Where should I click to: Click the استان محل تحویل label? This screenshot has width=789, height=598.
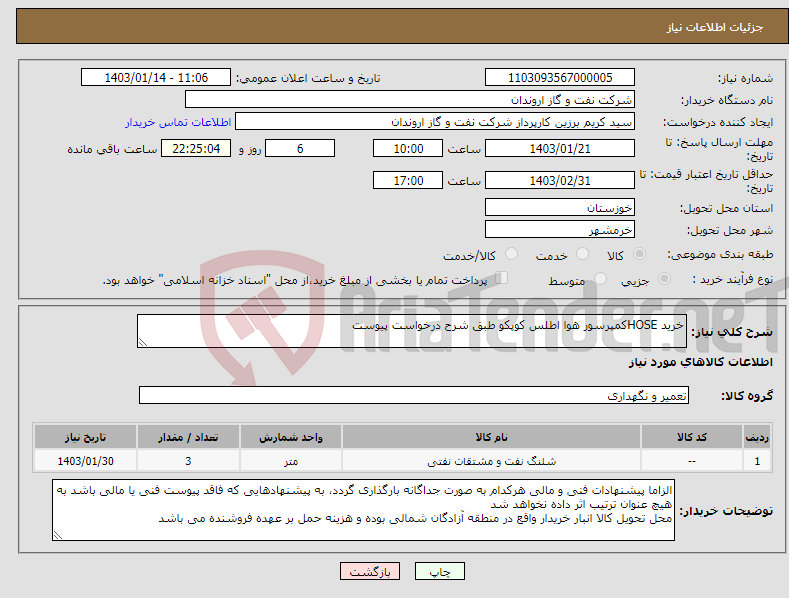[x=726, y=208]
